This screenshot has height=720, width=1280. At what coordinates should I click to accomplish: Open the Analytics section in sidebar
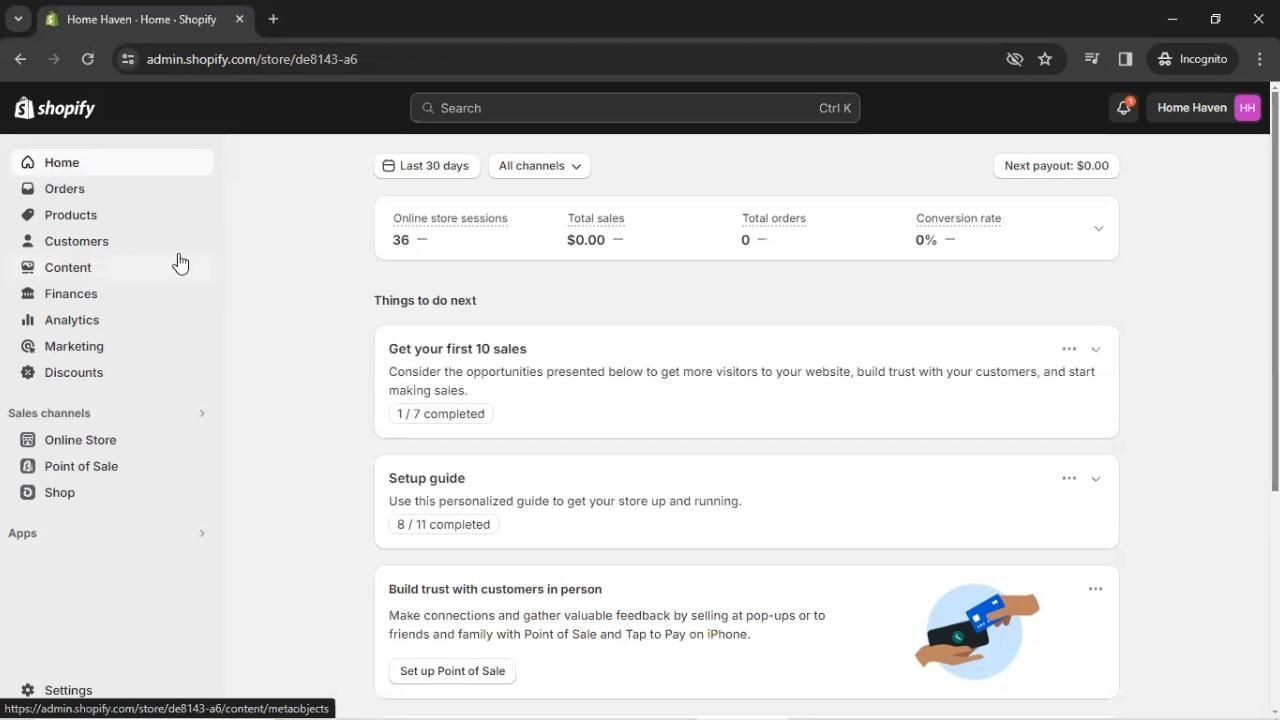tap(71, 320)
